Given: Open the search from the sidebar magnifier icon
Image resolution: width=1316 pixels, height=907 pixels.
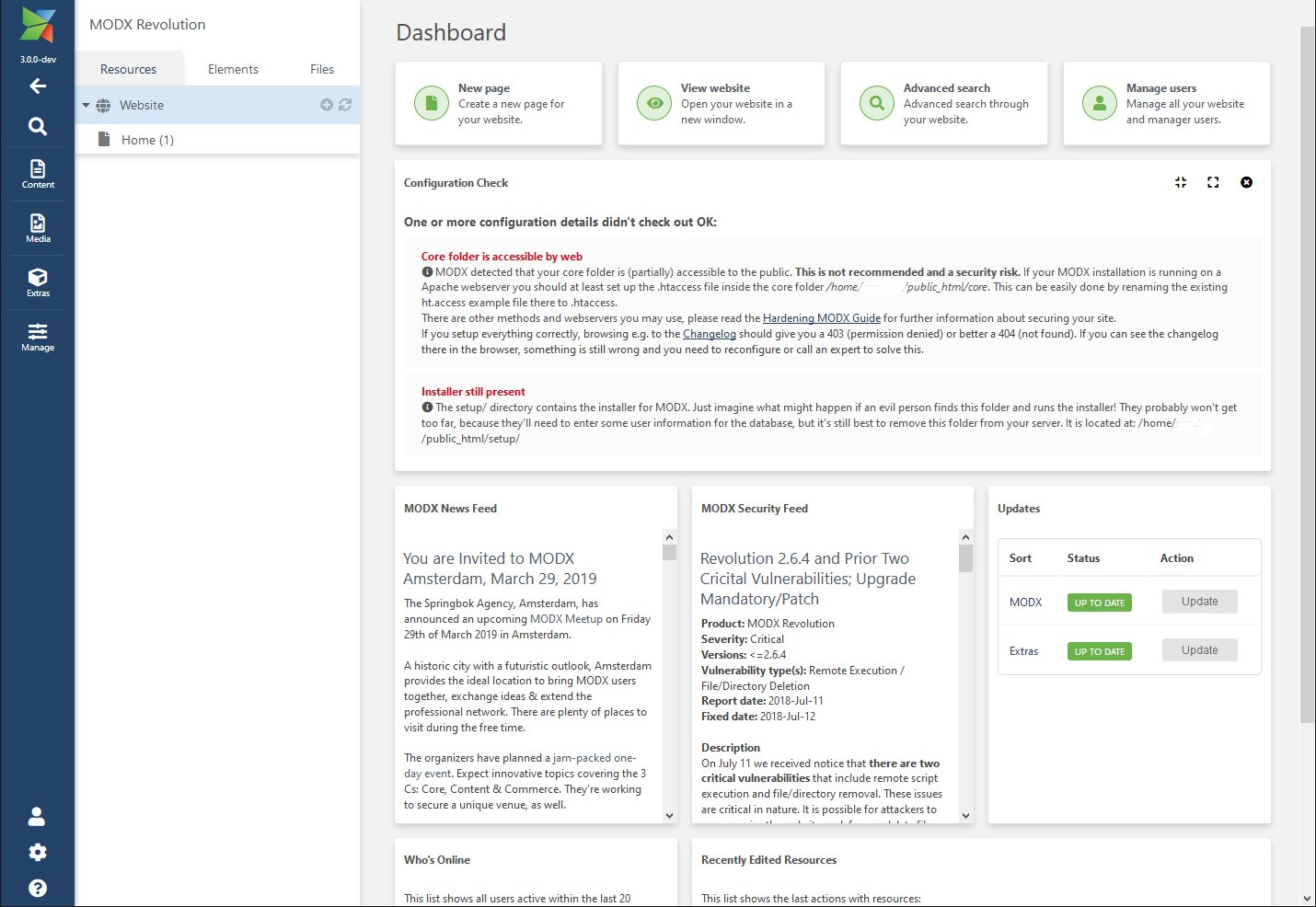Looking at the screenshot, I should point(38,126).
